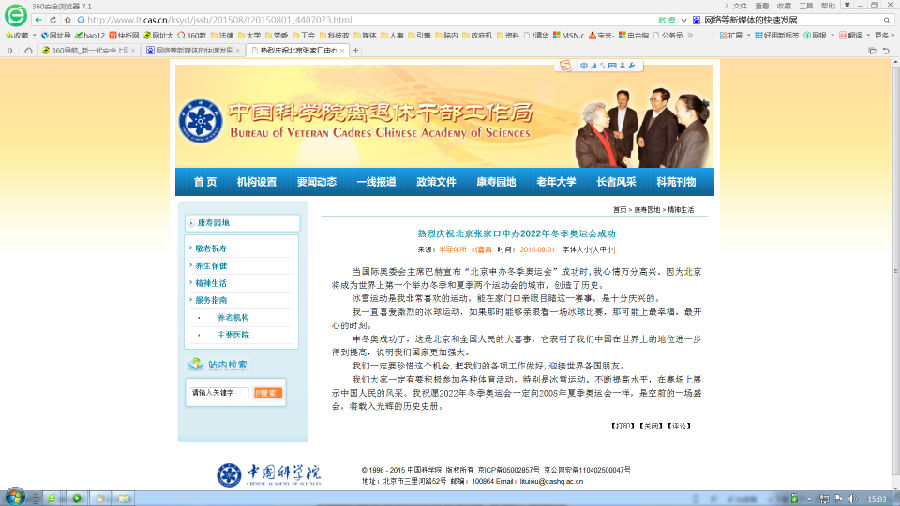Select the 养老机构 sidebar link
The height and width of the screenshot is (506, 900).
(x=232, y=317)
